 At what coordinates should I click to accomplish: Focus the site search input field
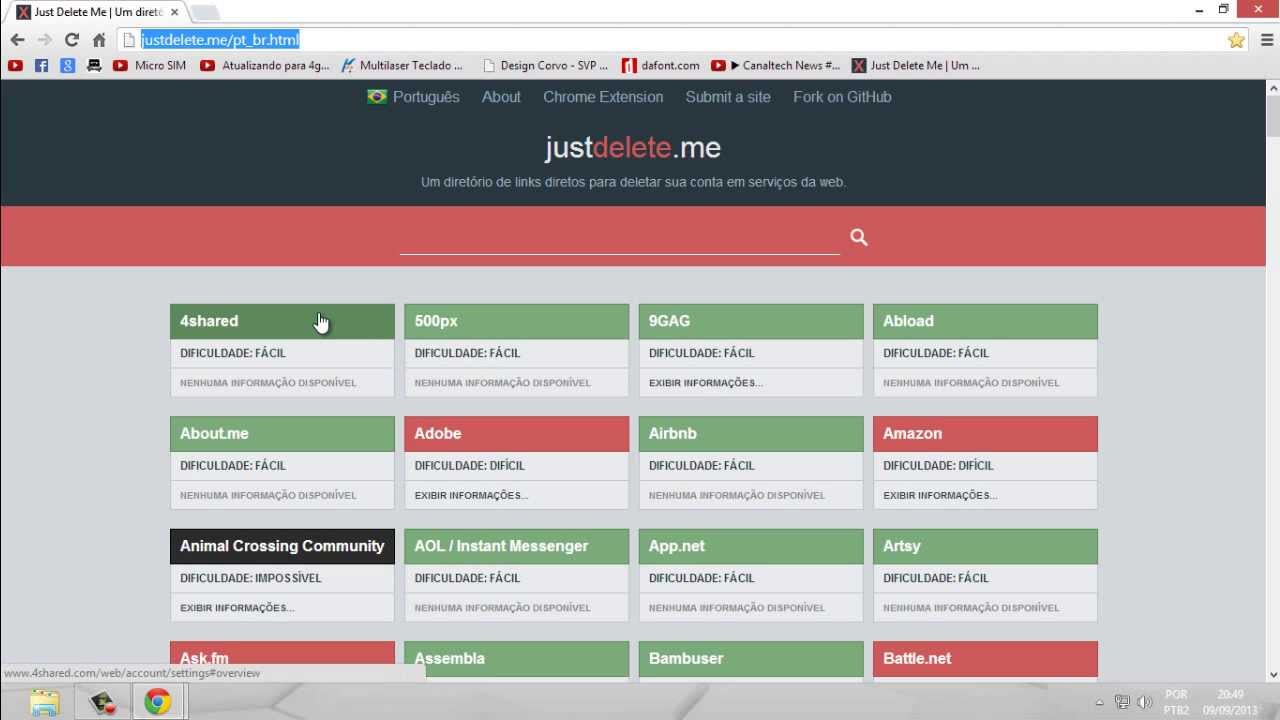pos(619,237)
